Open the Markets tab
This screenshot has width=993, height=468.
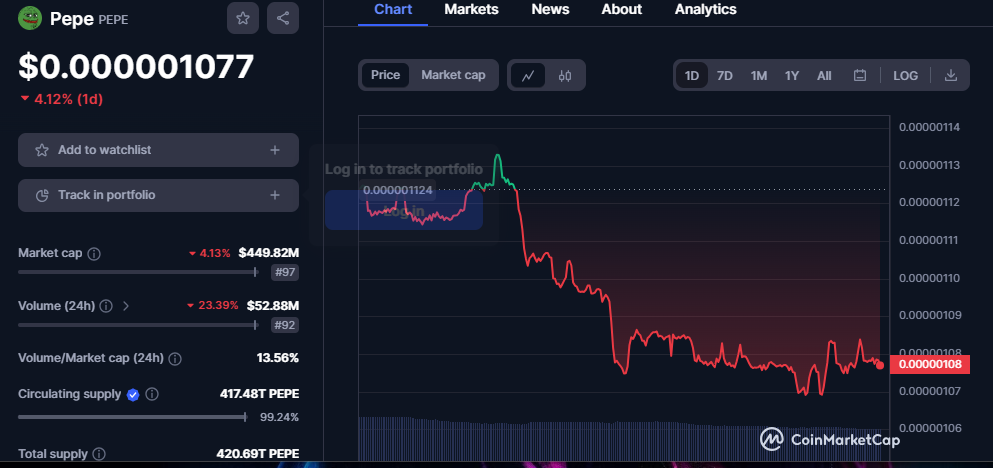pyautogui.click(x=471, y=9)
